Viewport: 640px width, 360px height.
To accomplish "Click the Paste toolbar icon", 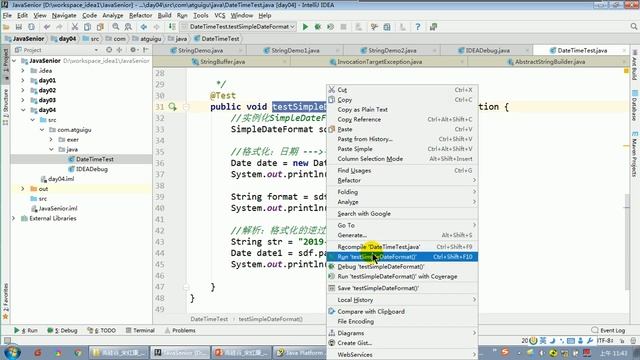I will pyautogui.click(x=100, y=27).
